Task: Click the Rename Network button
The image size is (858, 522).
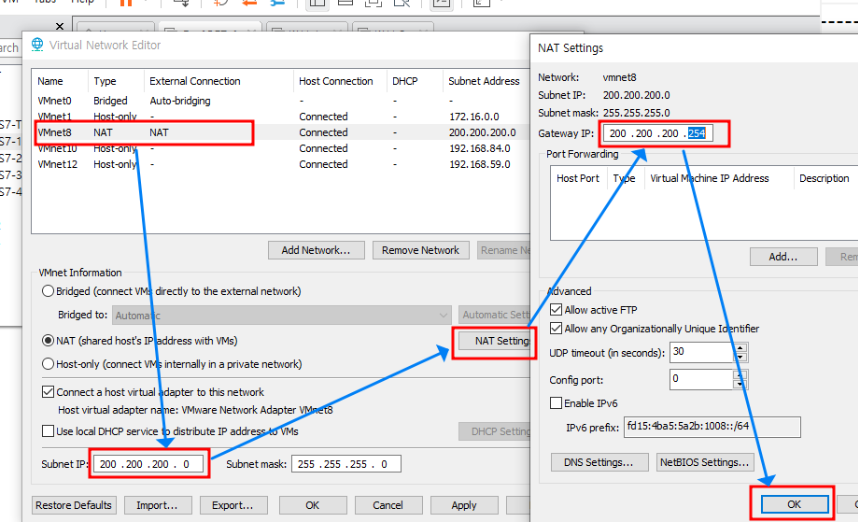Action: pos(504,250)
